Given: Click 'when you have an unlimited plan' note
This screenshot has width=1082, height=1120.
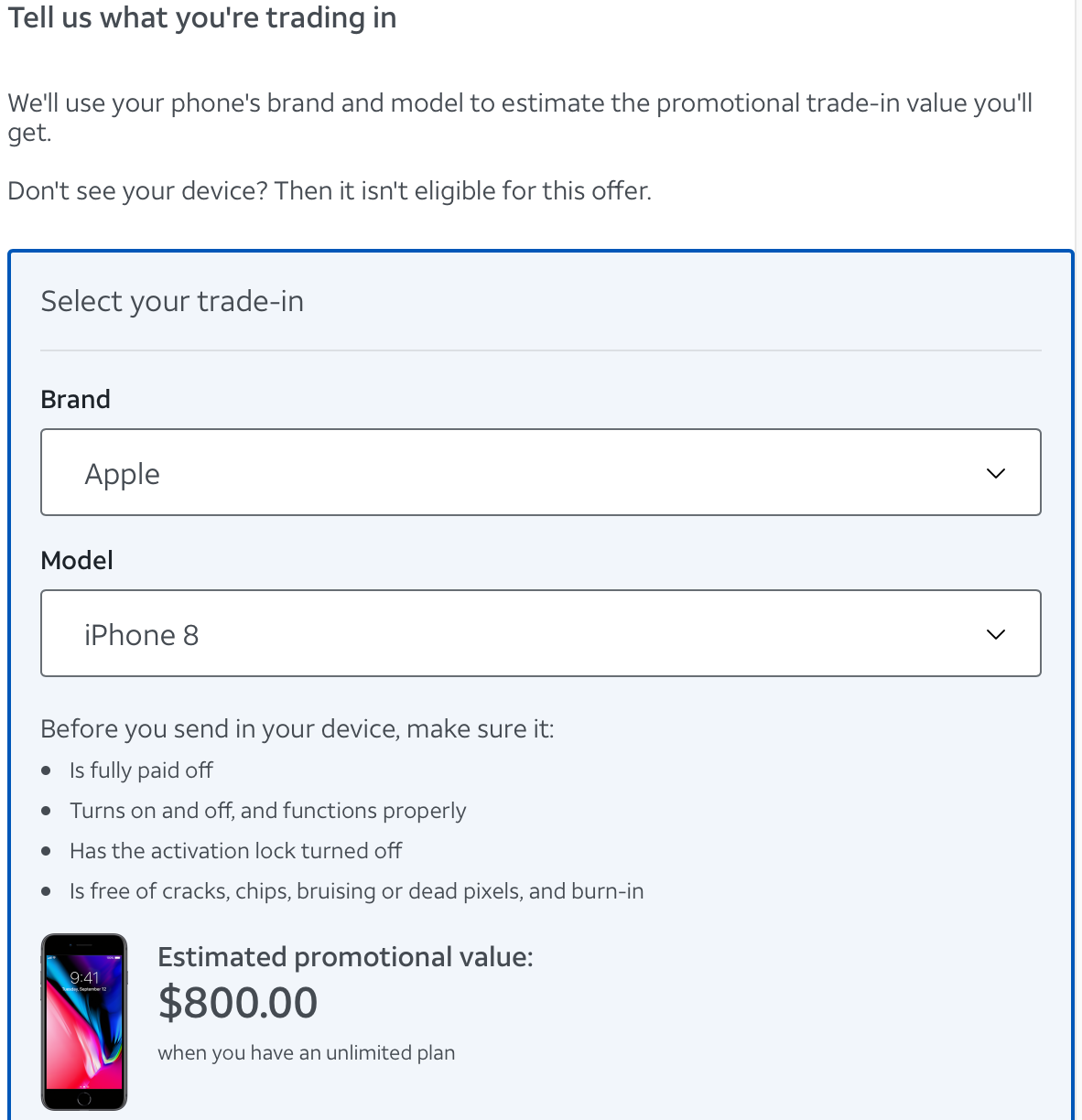Looking at the screenshot, I should [306, 1053].
